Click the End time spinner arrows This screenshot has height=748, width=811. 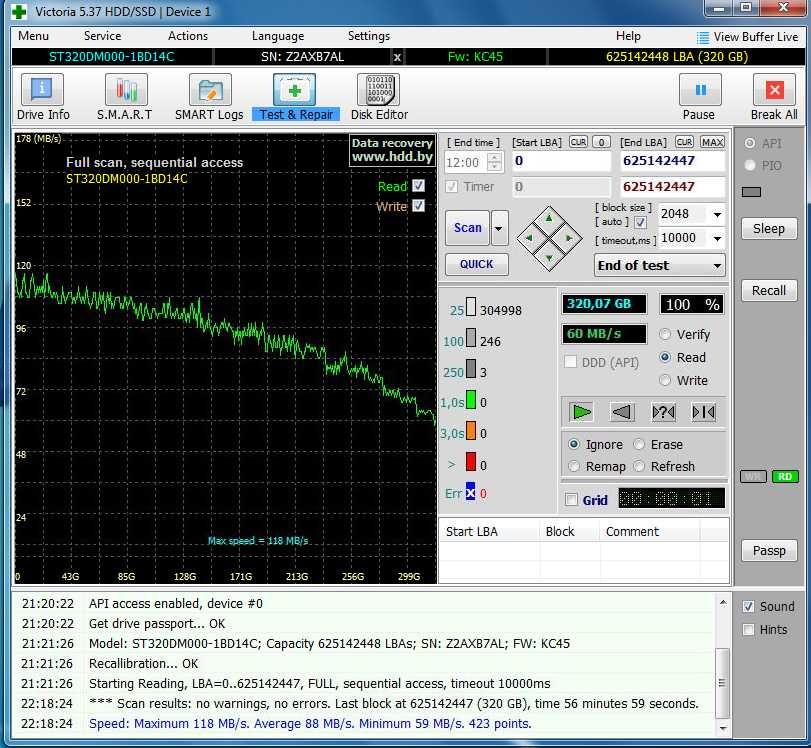coord(495,162)
